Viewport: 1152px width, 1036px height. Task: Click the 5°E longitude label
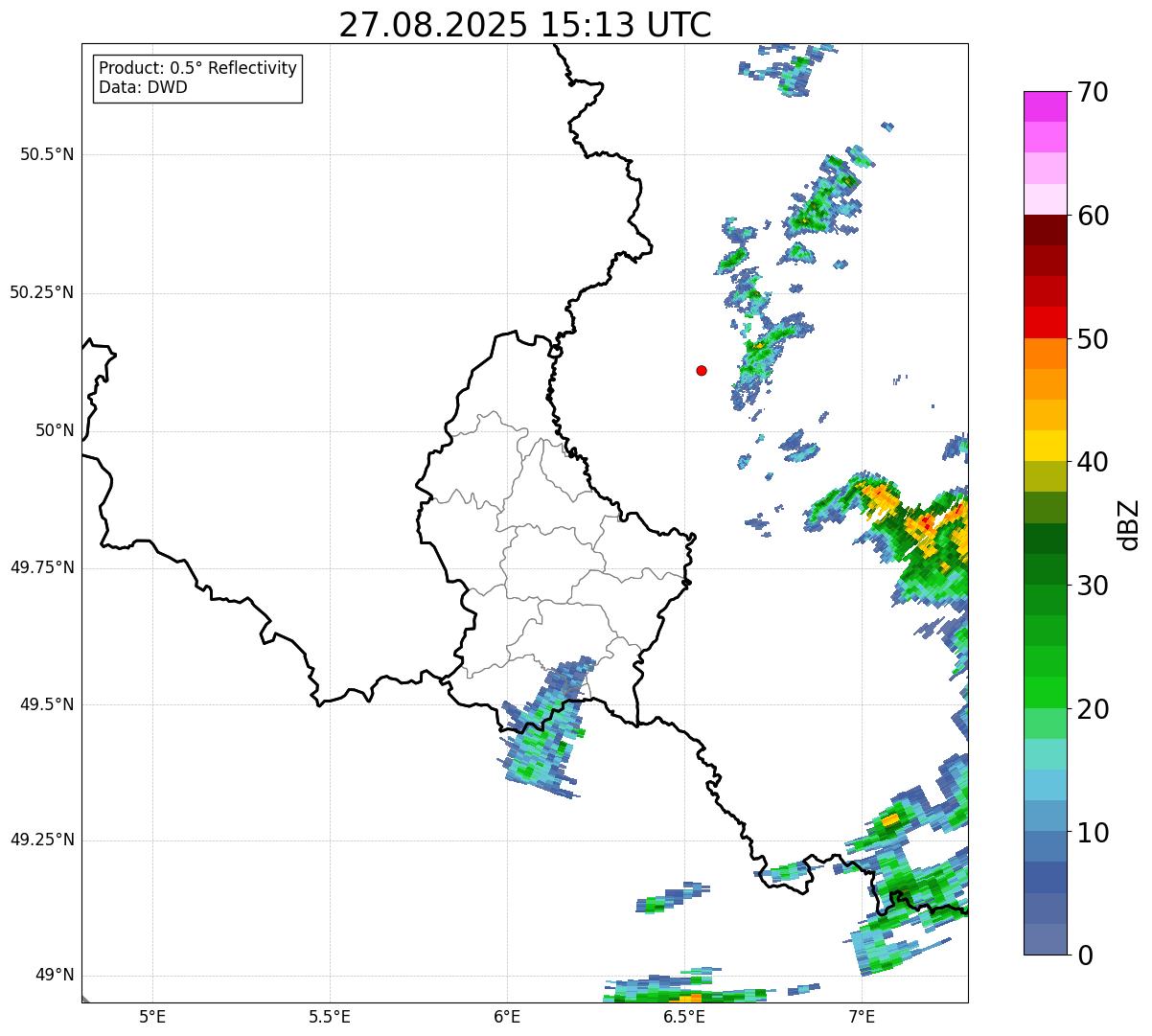[x=152, y=1016]
